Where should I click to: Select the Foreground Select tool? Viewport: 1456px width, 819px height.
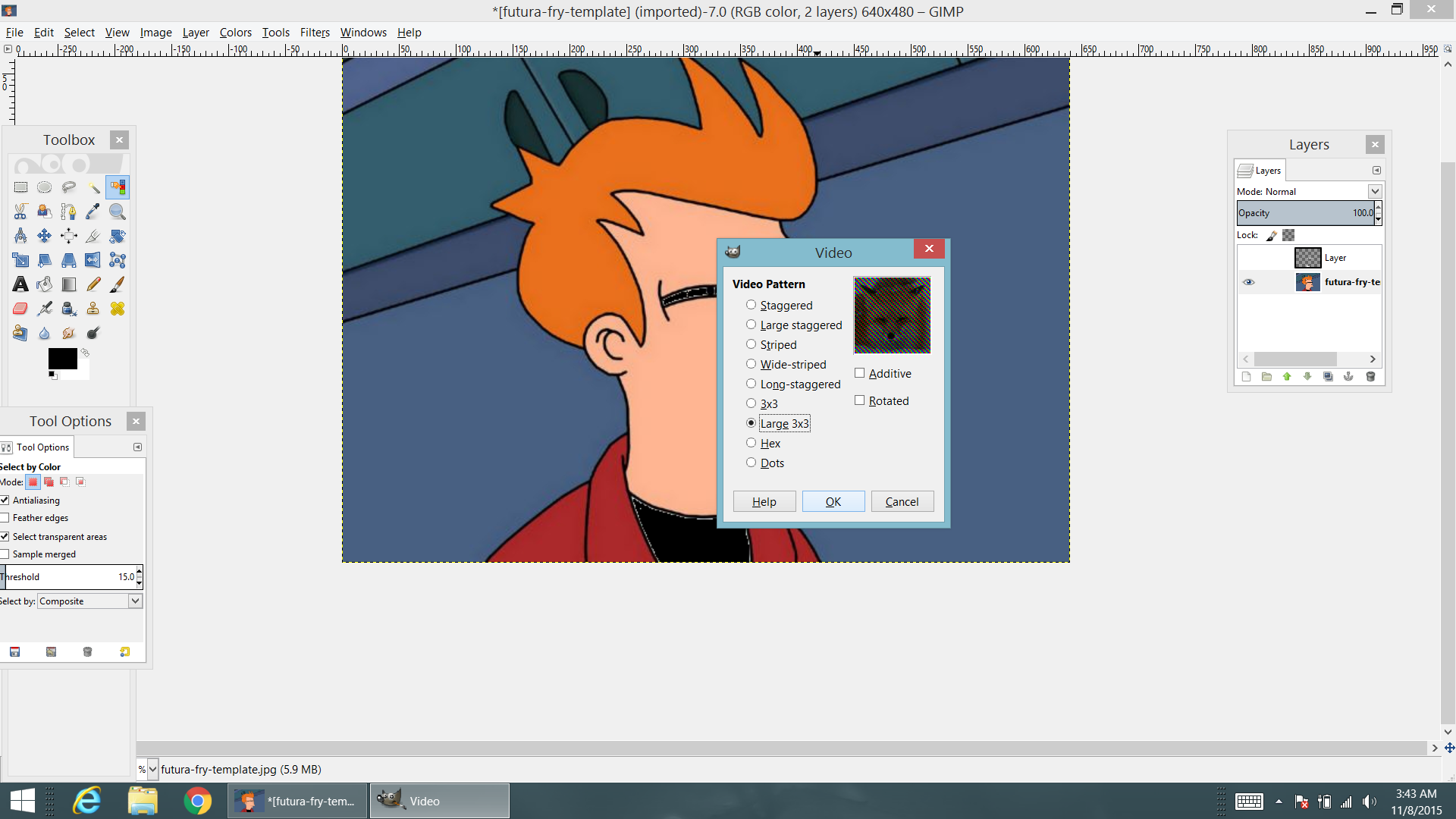(x=45, y=212)
